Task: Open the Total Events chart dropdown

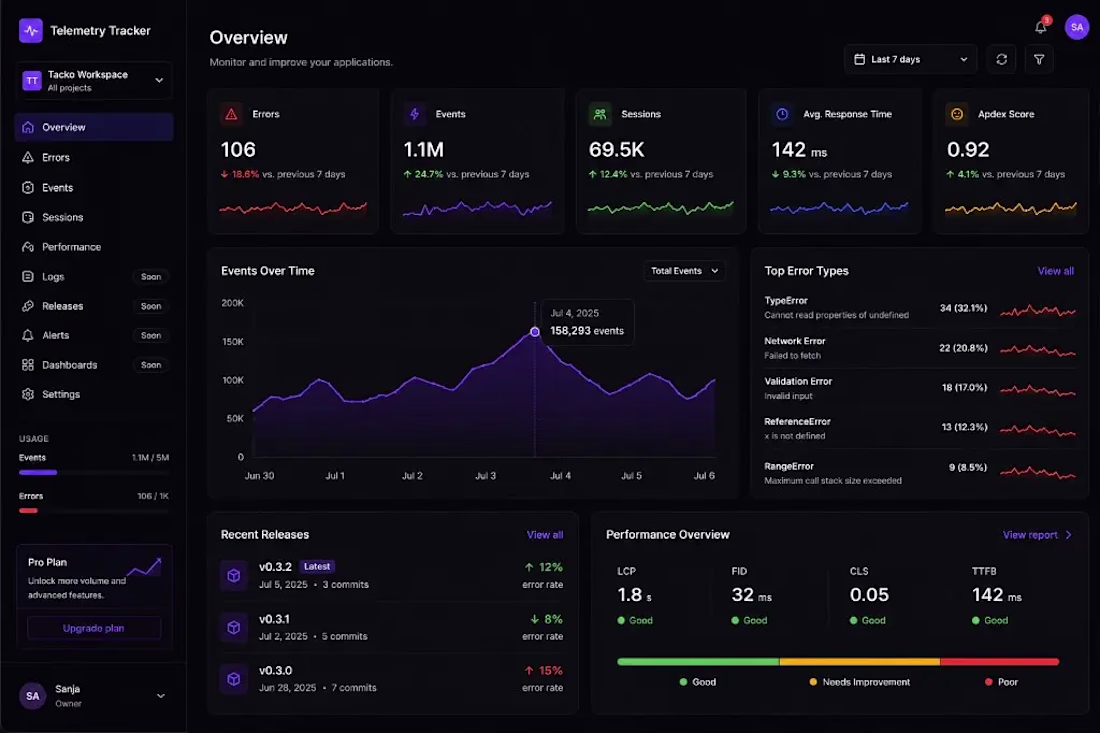Action: [685, 271]
